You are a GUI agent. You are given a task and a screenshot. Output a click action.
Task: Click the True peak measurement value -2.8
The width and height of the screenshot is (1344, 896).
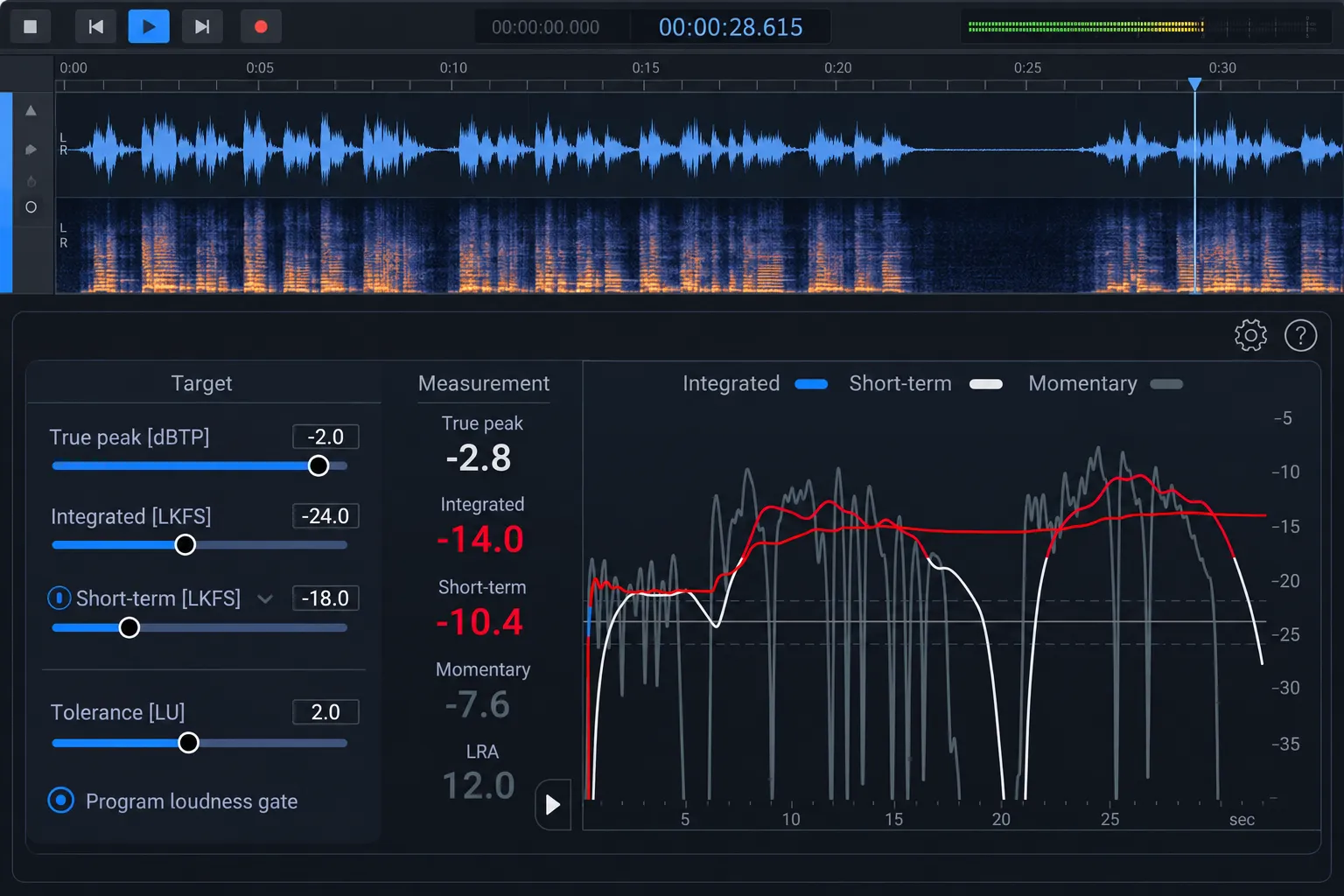pos(479,458)
